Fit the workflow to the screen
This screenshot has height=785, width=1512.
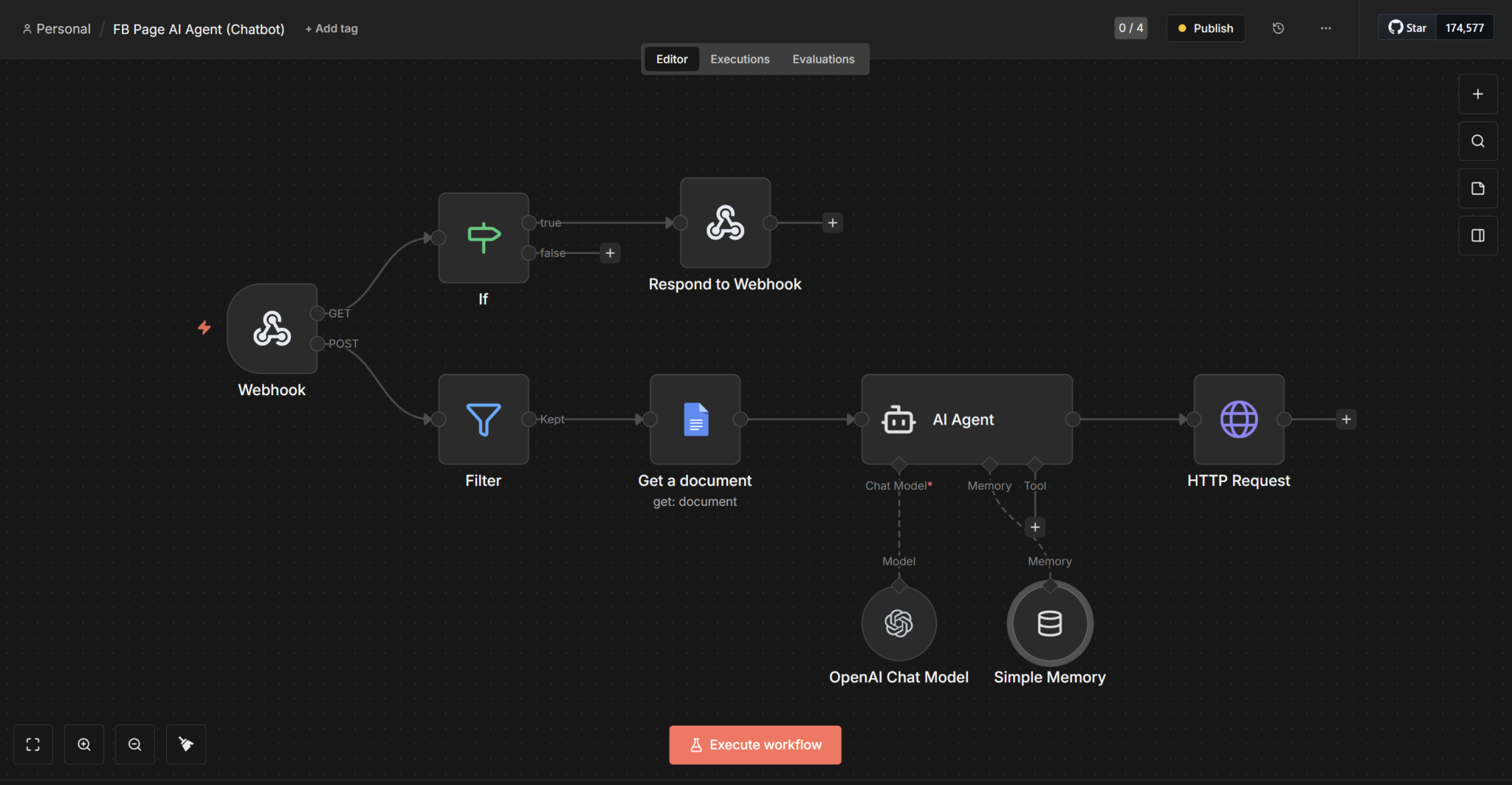click(32, 744)
